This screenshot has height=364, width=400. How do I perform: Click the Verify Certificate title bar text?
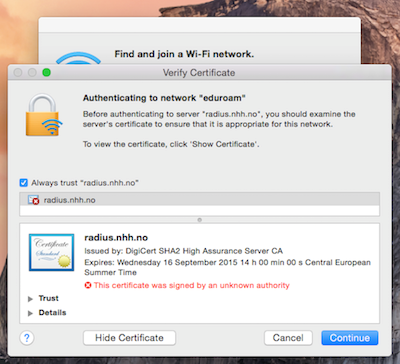pos(199,73)
